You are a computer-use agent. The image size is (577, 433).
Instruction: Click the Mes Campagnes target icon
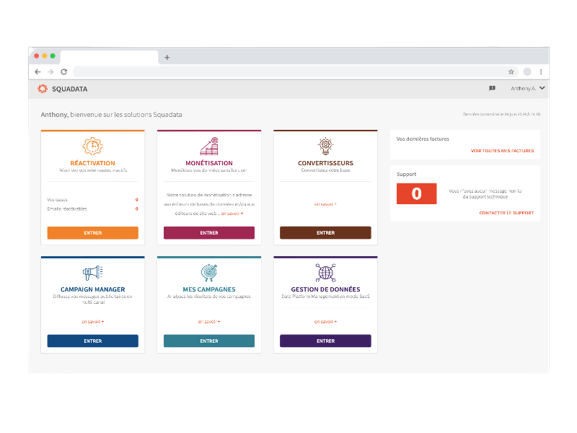click(209, 273)
